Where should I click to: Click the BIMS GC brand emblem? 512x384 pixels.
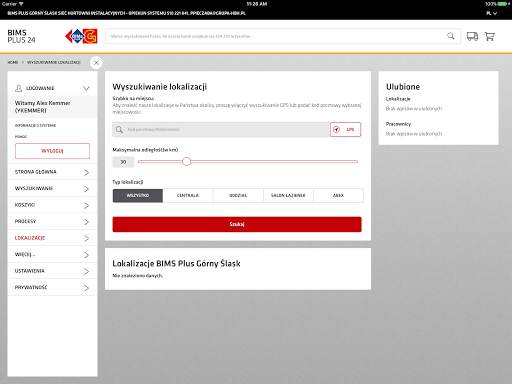81,36
